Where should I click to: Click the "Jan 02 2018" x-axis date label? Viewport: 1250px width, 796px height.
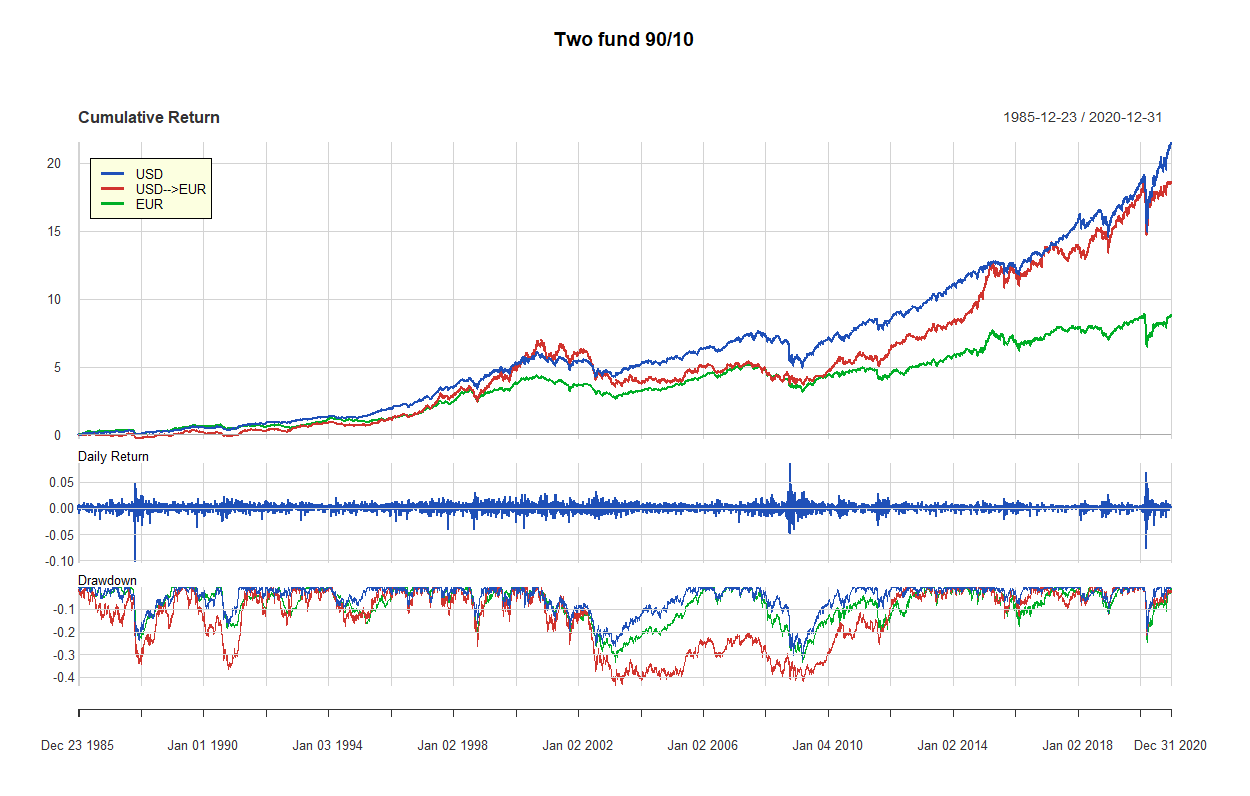pyautogui.click(x=1078, y=745)
